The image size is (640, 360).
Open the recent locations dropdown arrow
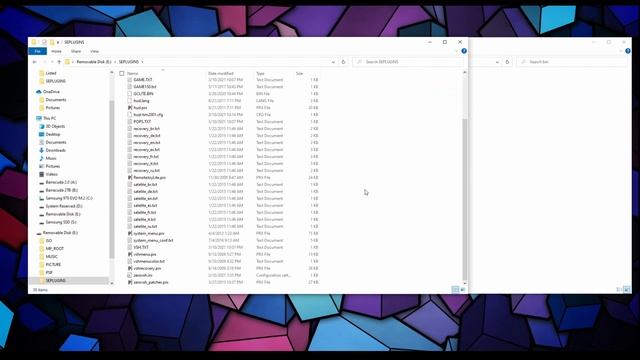point(52,62)
